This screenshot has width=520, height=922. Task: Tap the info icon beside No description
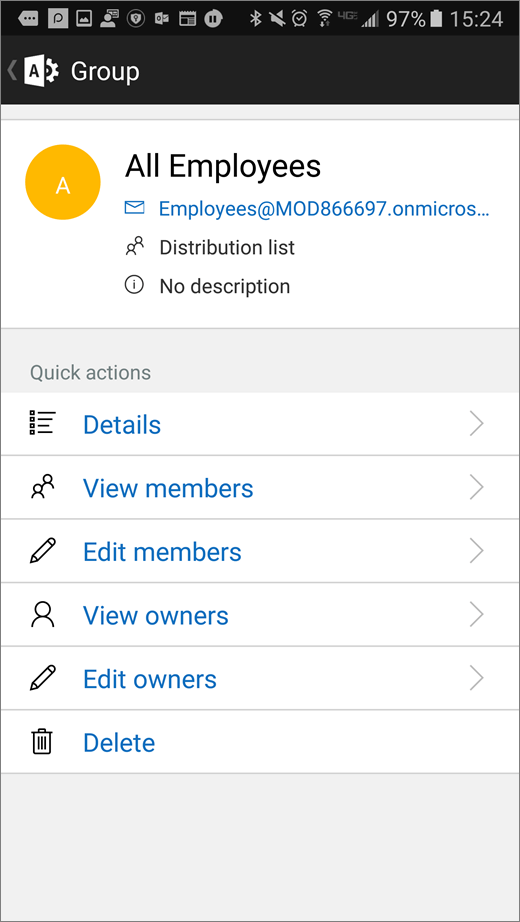click(135, 285)
